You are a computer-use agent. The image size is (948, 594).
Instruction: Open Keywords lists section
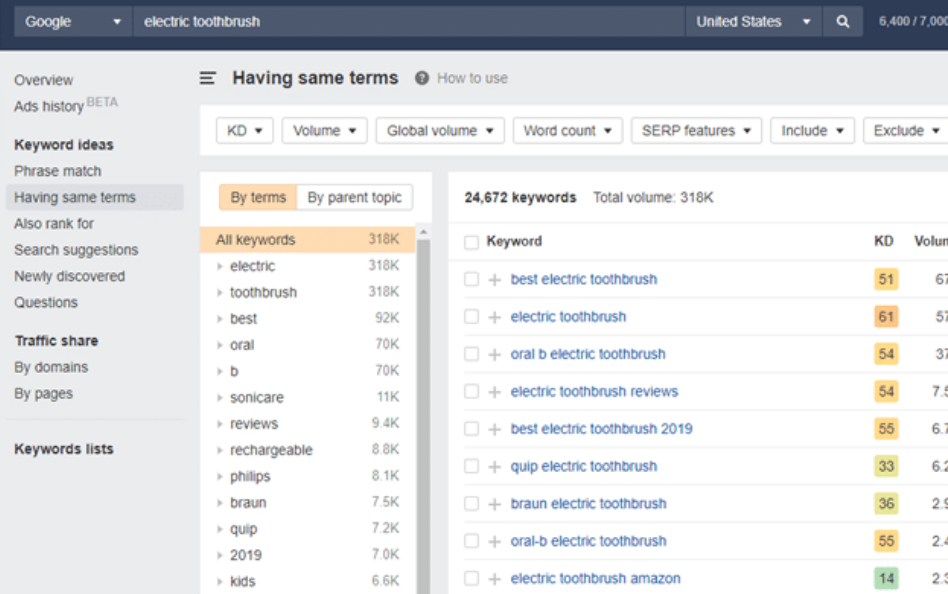tap(64, 449)
